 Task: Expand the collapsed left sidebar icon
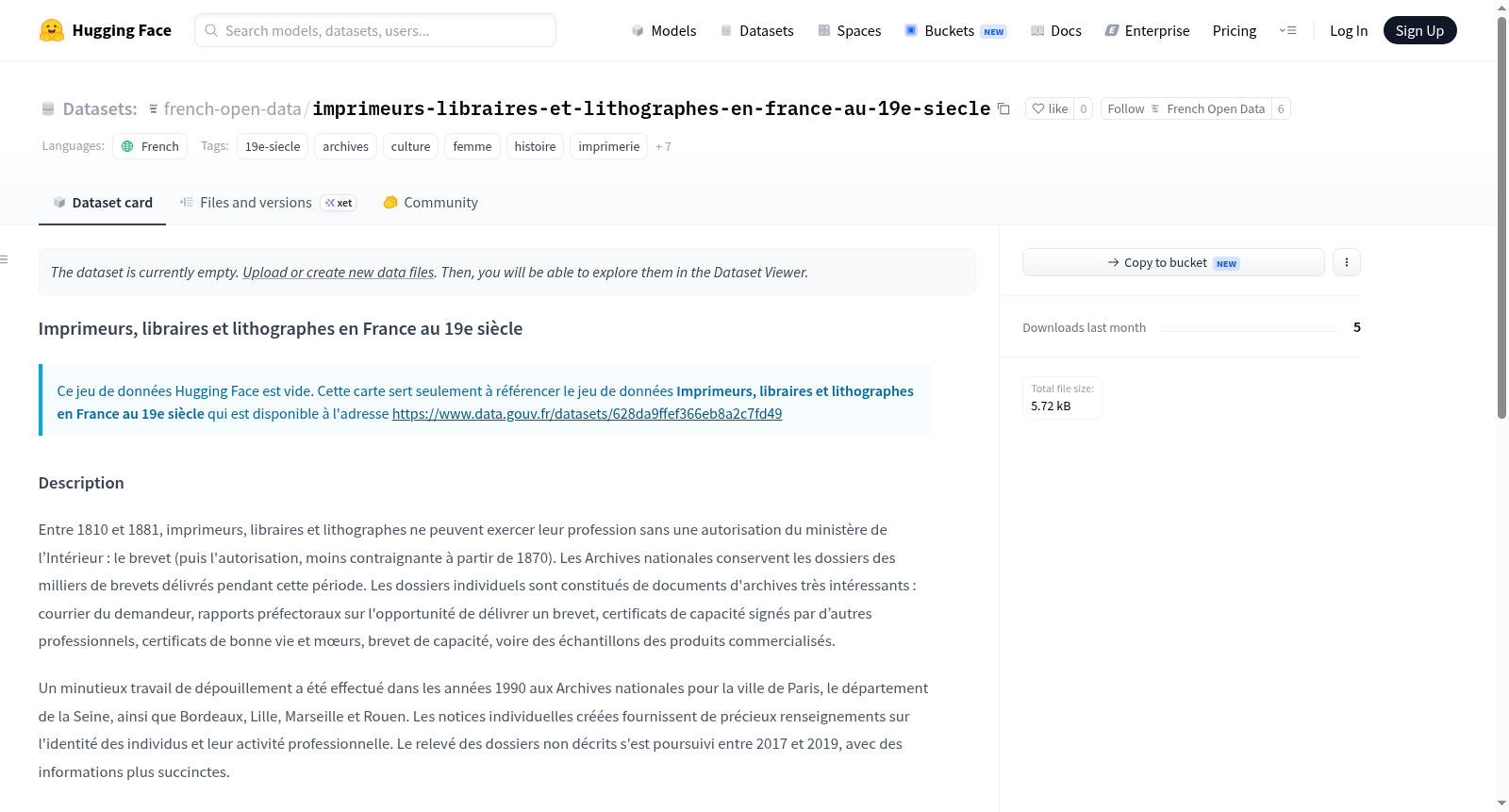coord(5,259)
